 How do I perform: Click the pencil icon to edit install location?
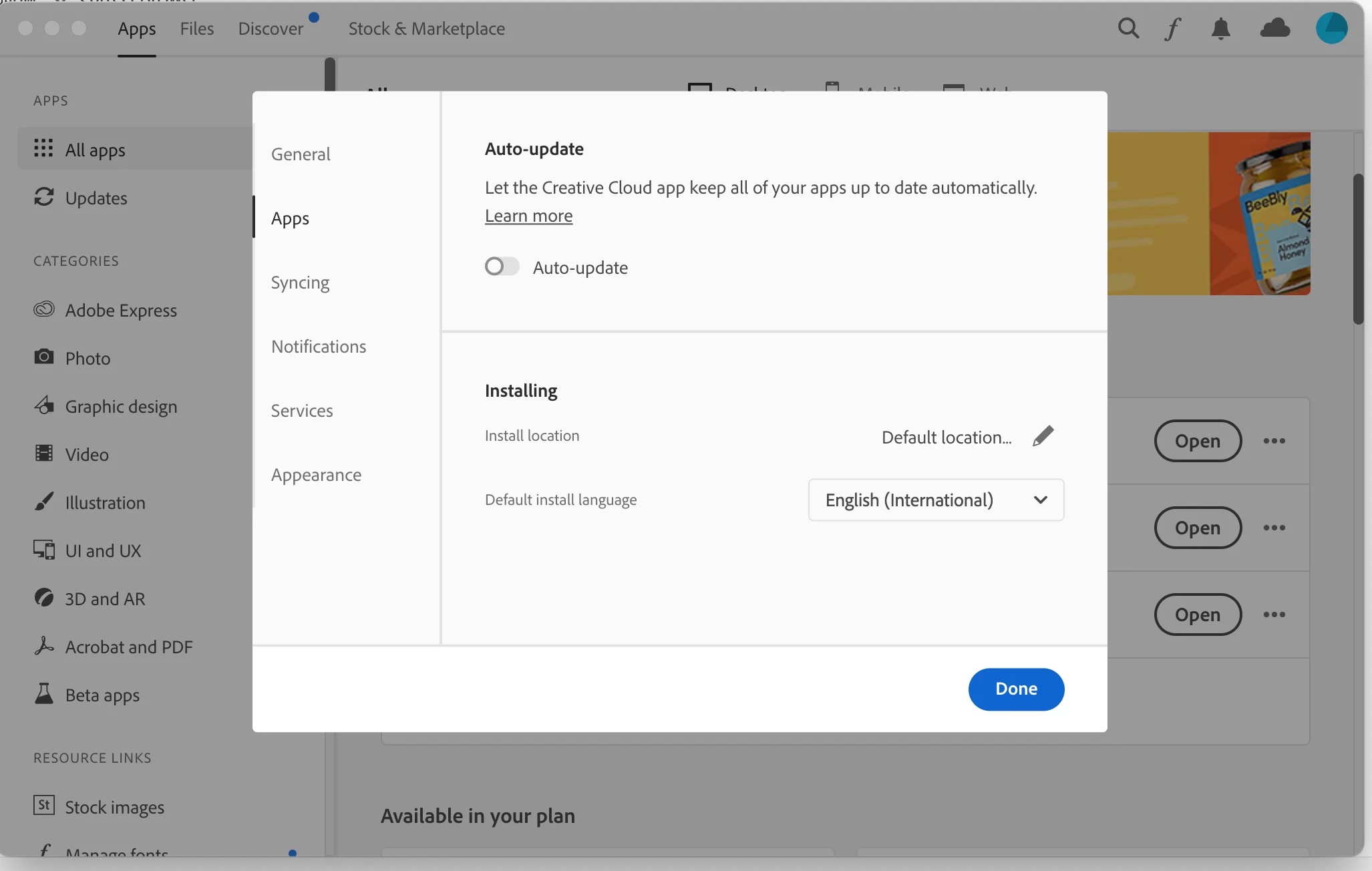click(1043, 436)
